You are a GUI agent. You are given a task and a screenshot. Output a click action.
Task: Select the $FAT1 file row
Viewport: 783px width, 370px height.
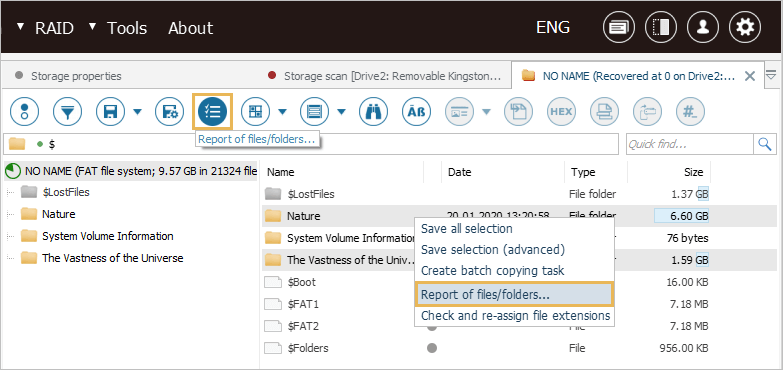point(519,304)
